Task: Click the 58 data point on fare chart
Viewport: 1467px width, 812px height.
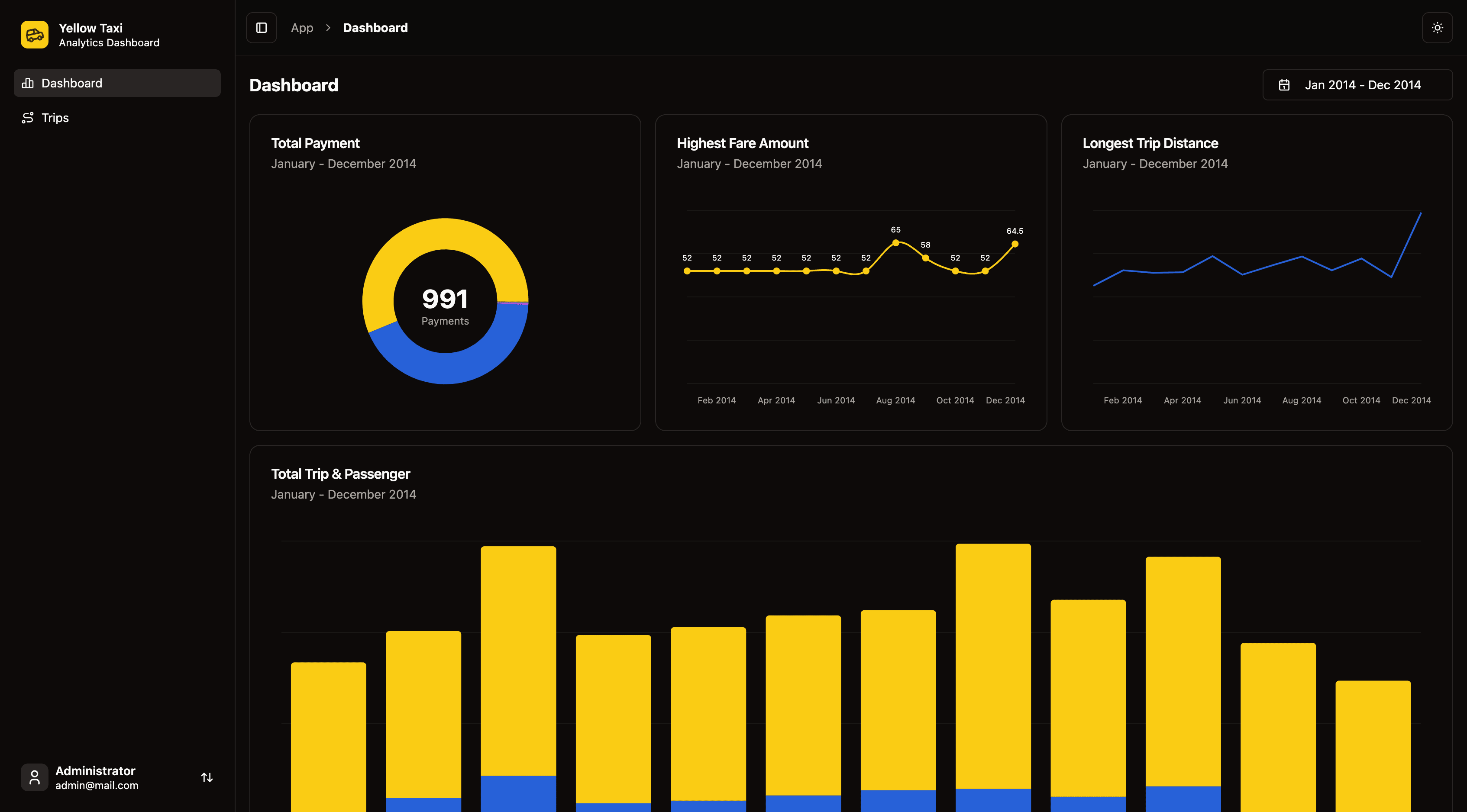Action: pyautogui.click(x=925, y=258)
